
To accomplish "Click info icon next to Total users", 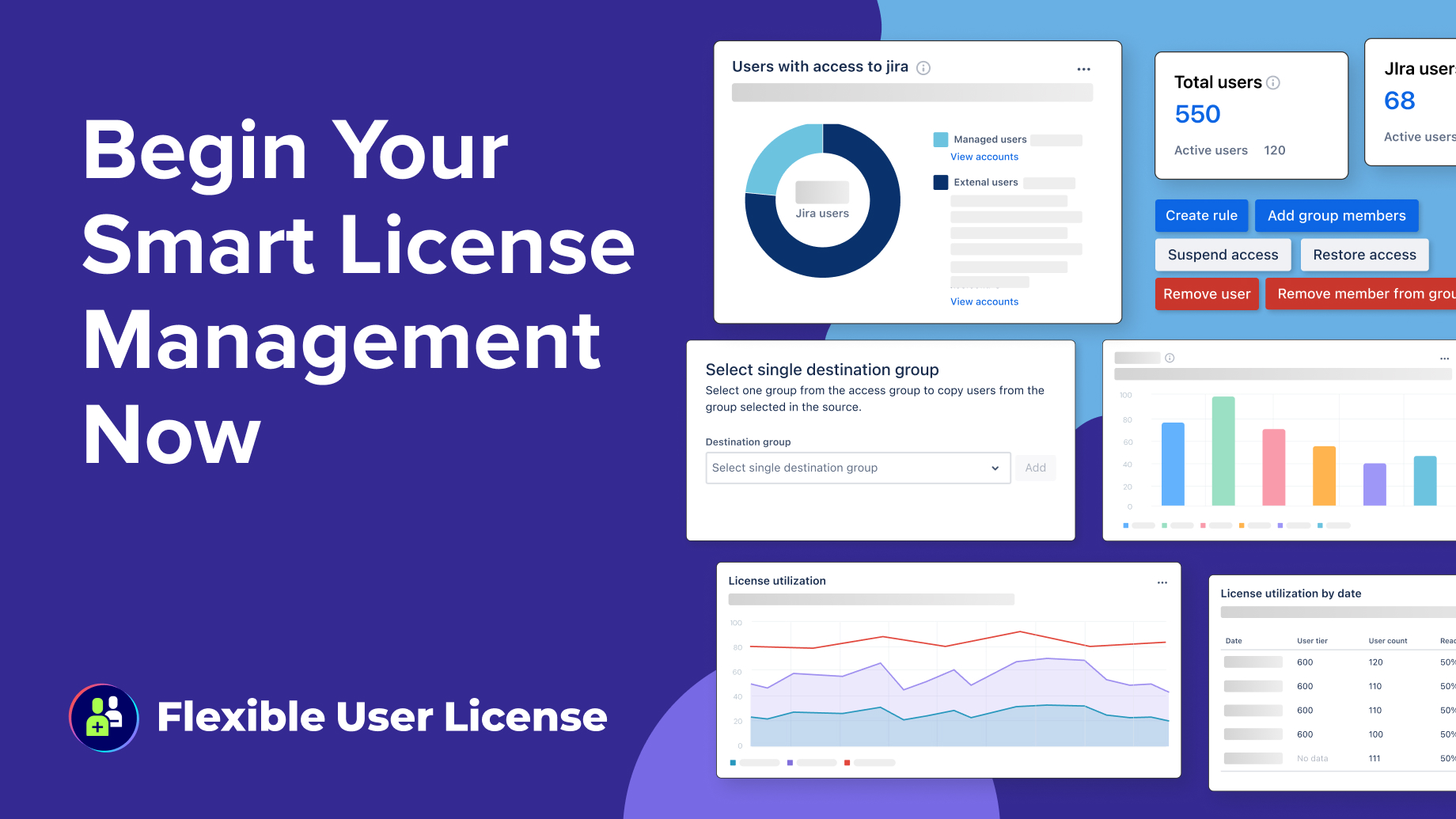I will (x=1273, y=83).
